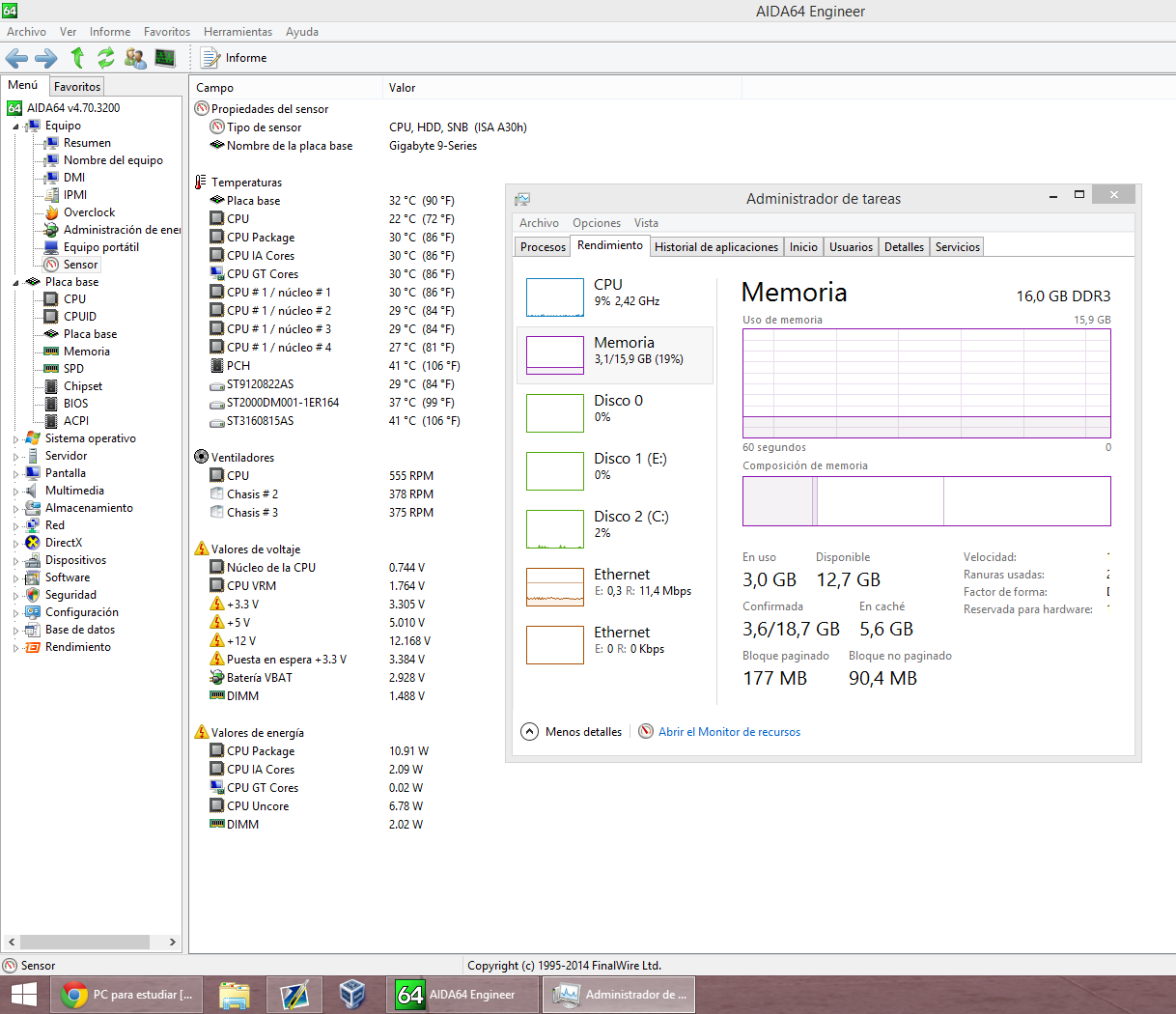
Task: Expand the Sistema operativo node
Action: (x=15, y=439)
